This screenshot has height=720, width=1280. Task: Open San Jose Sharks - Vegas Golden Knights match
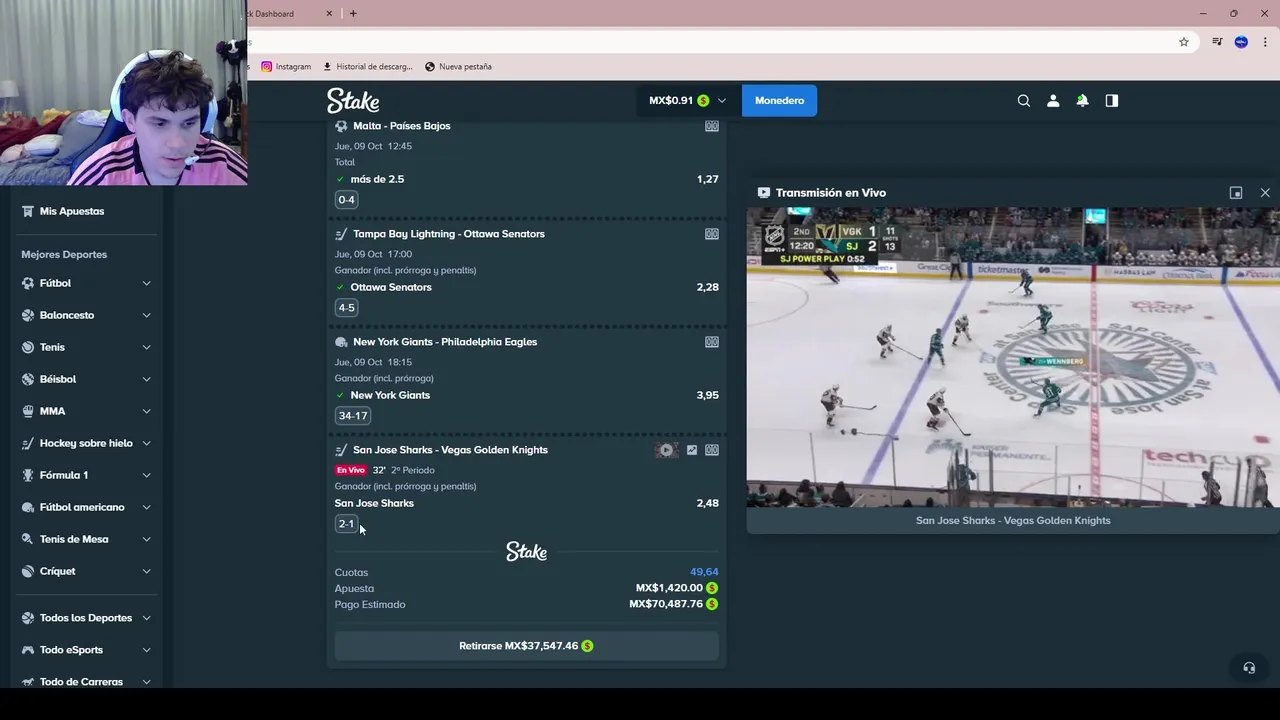pyautogui.click(x=450, y=450)
